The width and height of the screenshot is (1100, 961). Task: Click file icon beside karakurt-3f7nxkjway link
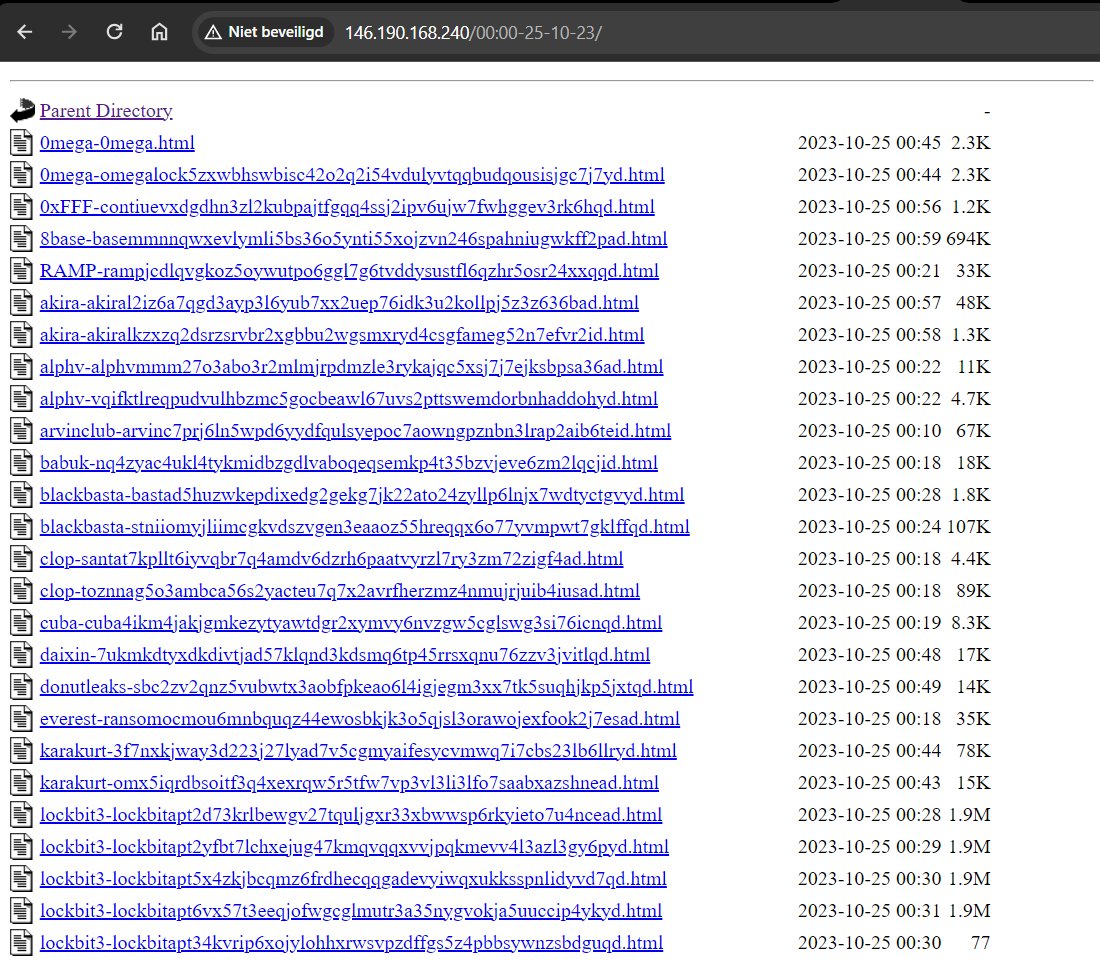[x=22, y=751]
